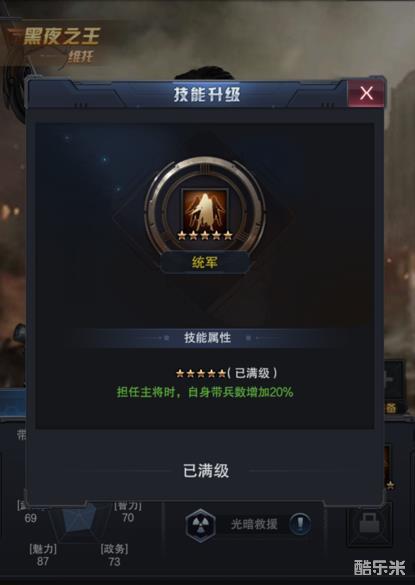This screenshot has width=415, height=585.
Task: Click the five stars beside (已满级) text
Action: (x=201, y=373)
